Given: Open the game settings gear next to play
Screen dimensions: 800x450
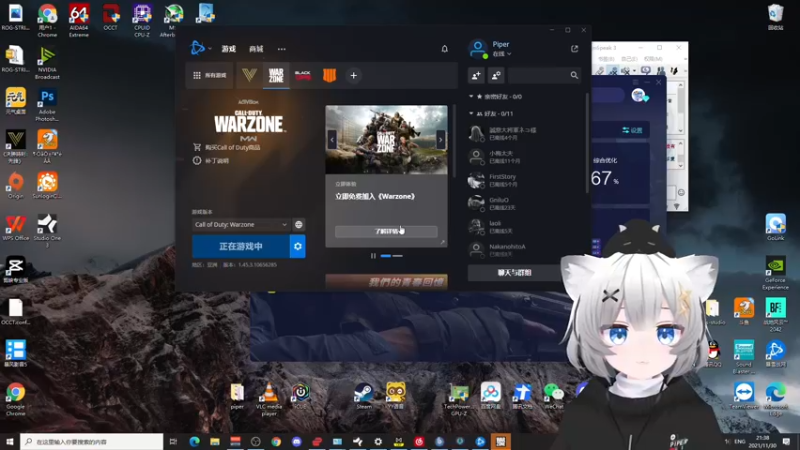Looking at the screenshot, I should coord(298,246).
